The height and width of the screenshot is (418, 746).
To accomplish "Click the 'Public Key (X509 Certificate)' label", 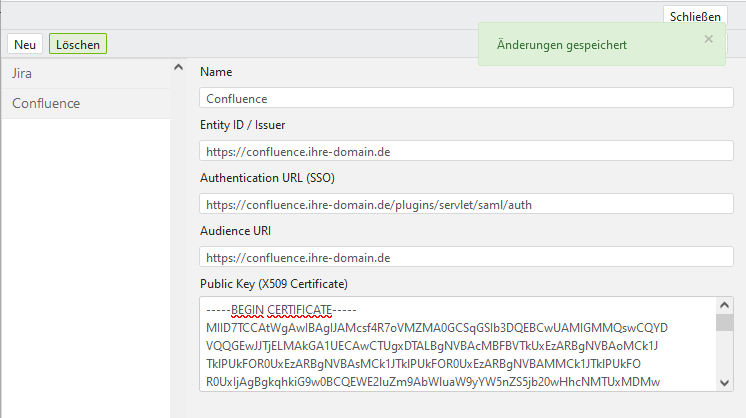I will tap(274, 283).
